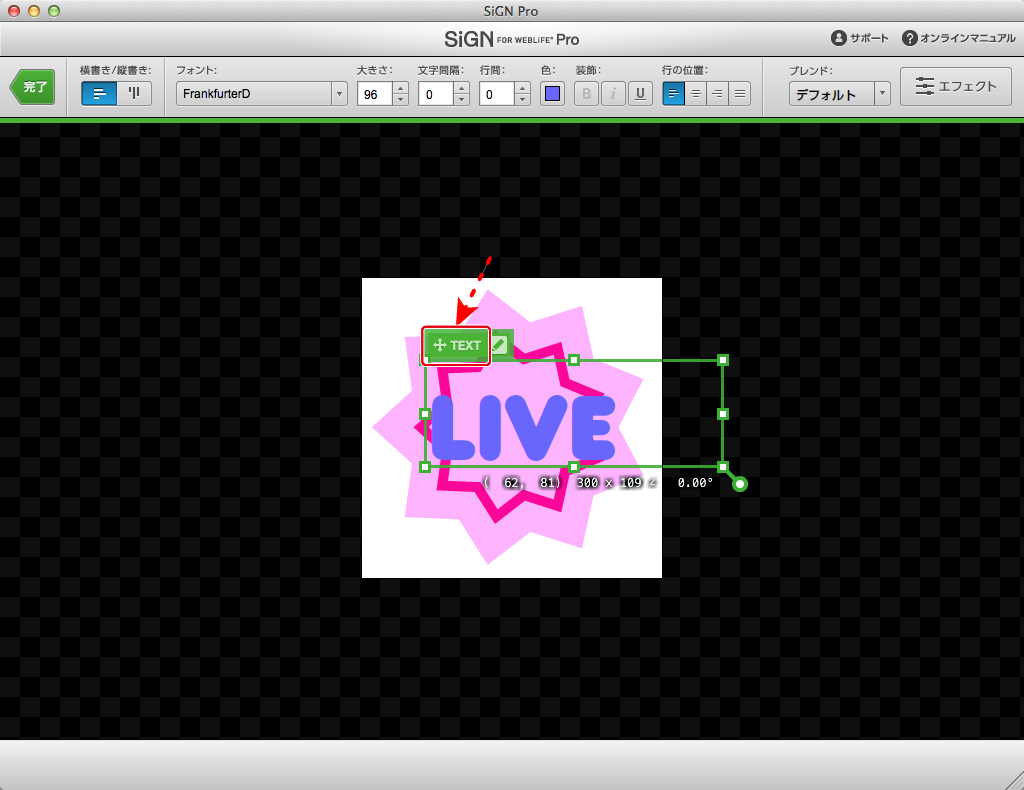Image resolution: width=1024 pixels, height=790 pixels.
Task: Click the 0.00° rotation angle readout
Action: pyautogui.click(x=695, y=482)
